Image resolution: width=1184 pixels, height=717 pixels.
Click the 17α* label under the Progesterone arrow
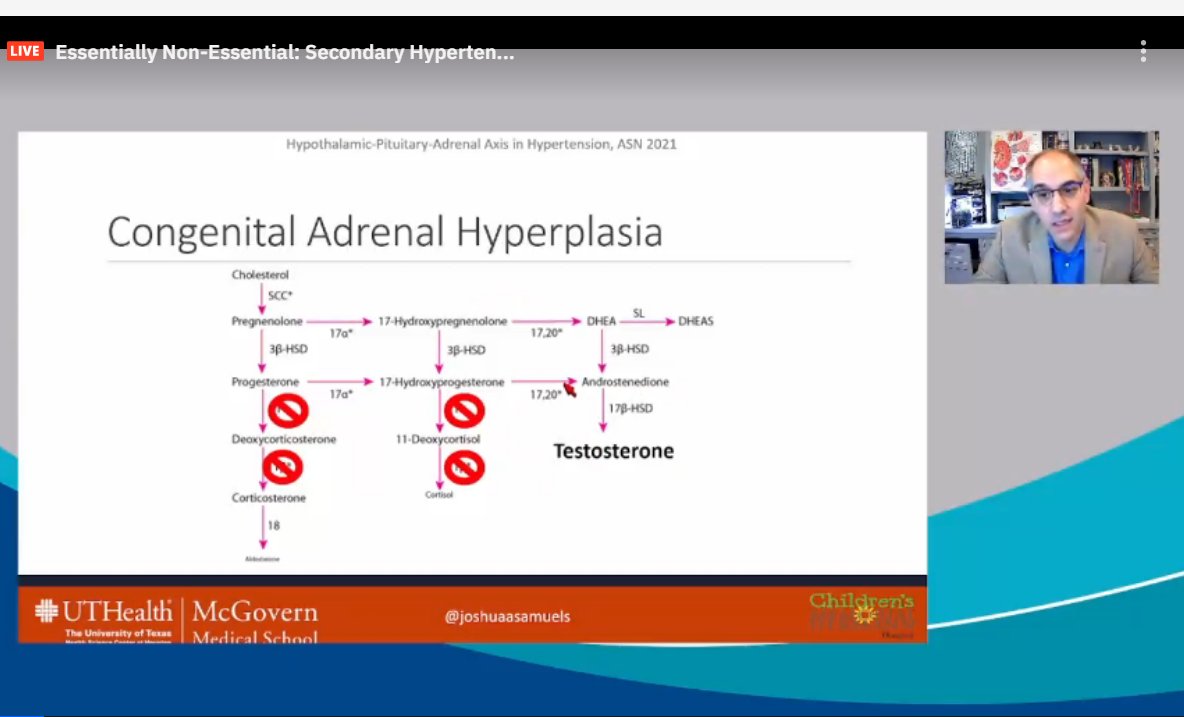[x=341, y=394]
